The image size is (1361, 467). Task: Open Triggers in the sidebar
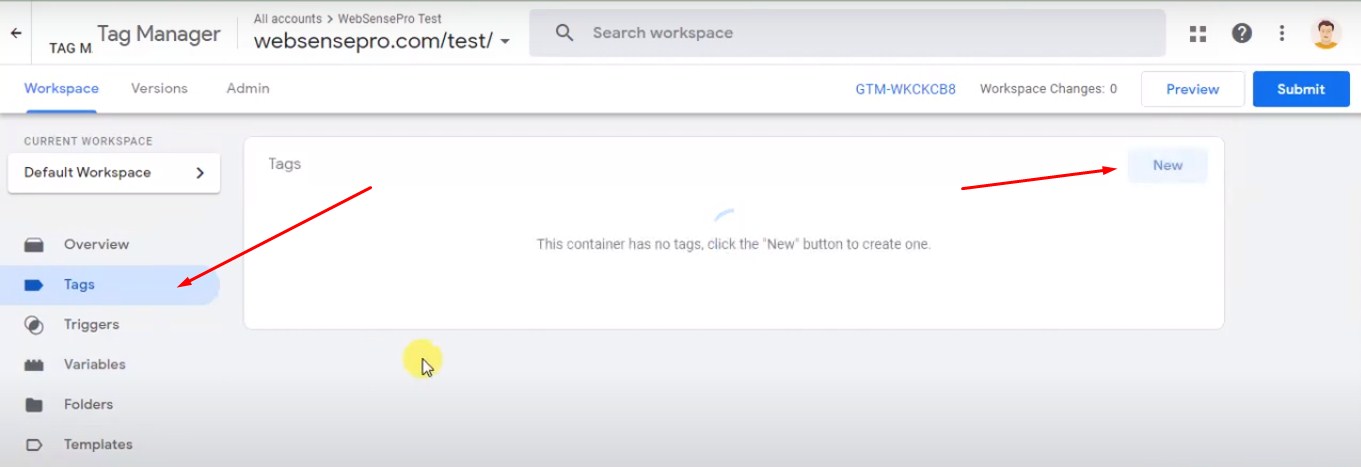click(110, 325)
